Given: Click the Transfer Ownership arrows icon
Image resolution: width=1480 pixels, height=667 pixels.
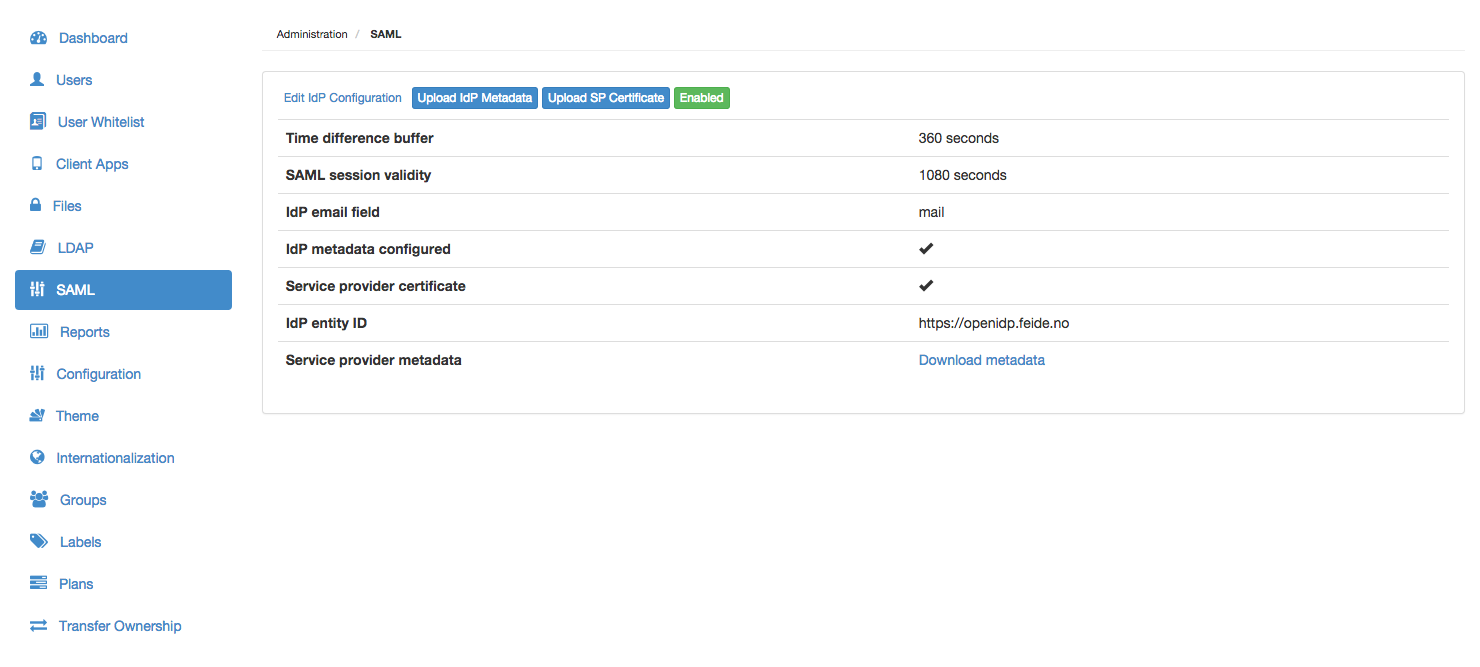Looking at the screenshot, I should click(38, 626).
